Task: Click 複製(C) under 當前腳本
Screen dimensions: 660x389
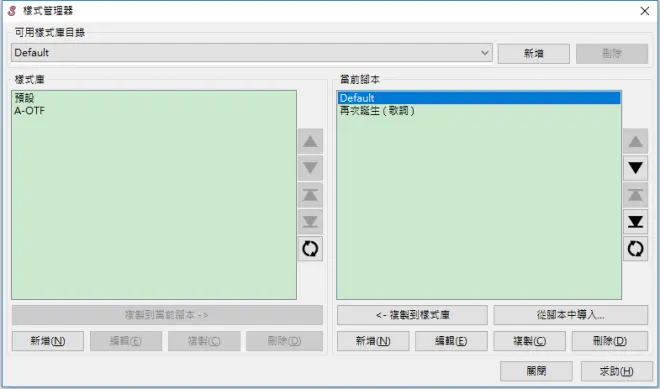Action: 530,341
